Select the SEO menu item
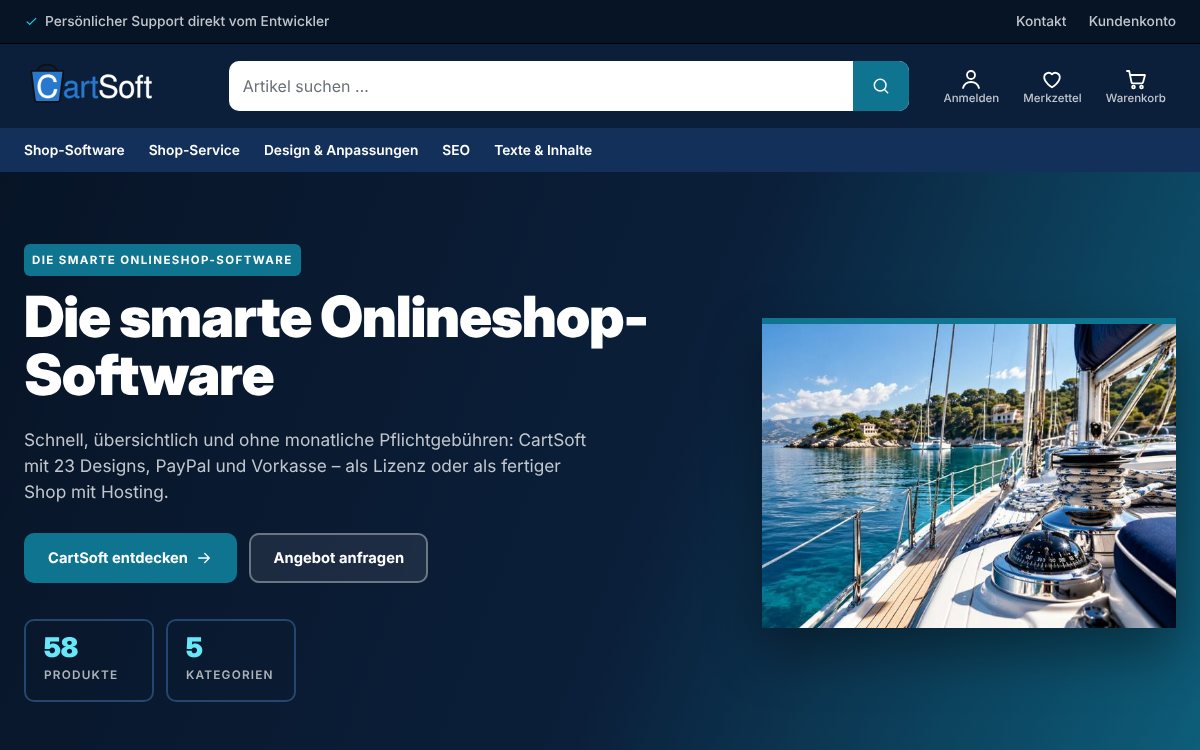1200x750 pixels. tap(456, 150)
